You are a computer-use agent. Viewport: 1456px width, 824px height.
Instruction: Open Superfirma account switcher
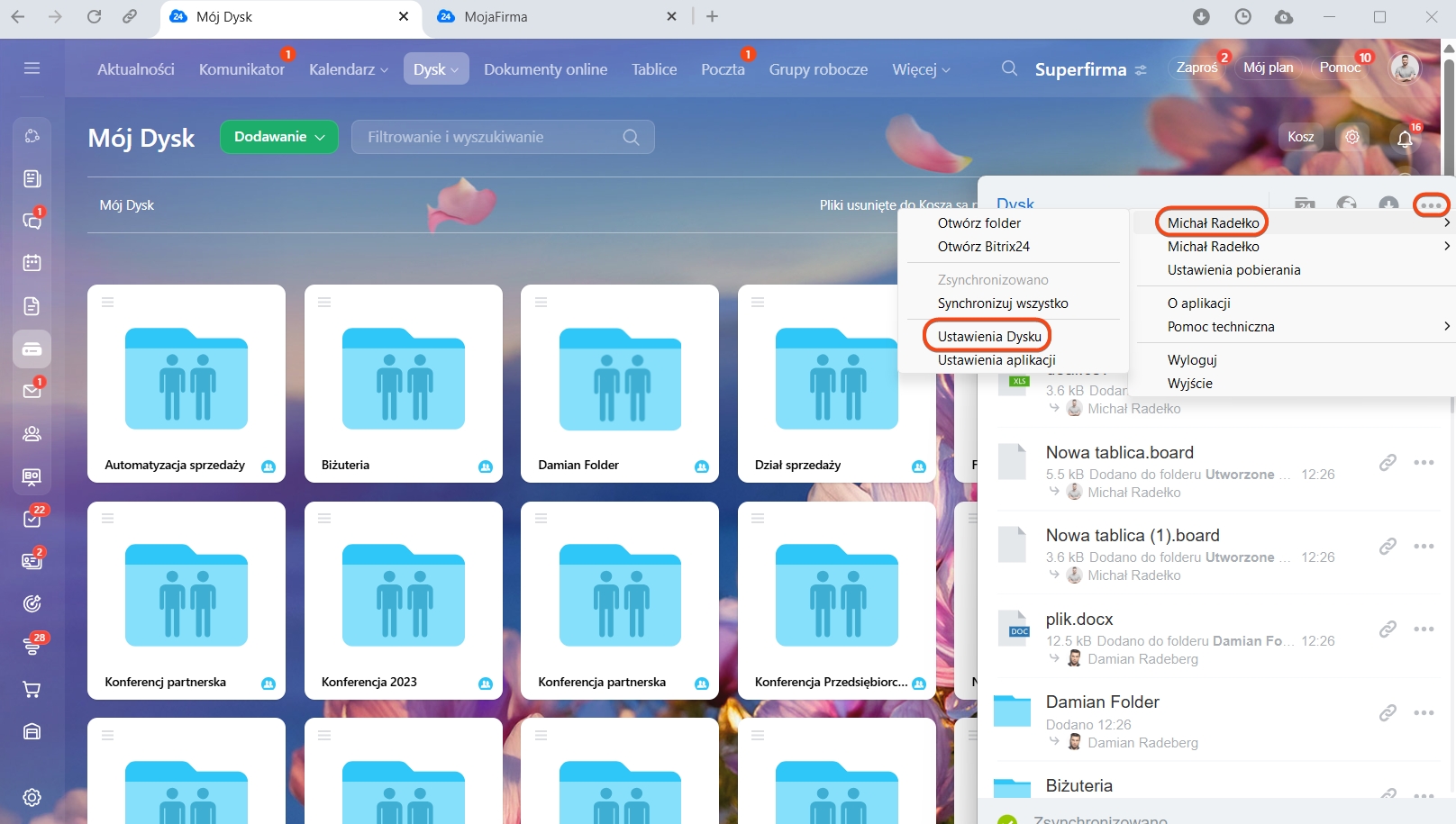[1090, 69]
